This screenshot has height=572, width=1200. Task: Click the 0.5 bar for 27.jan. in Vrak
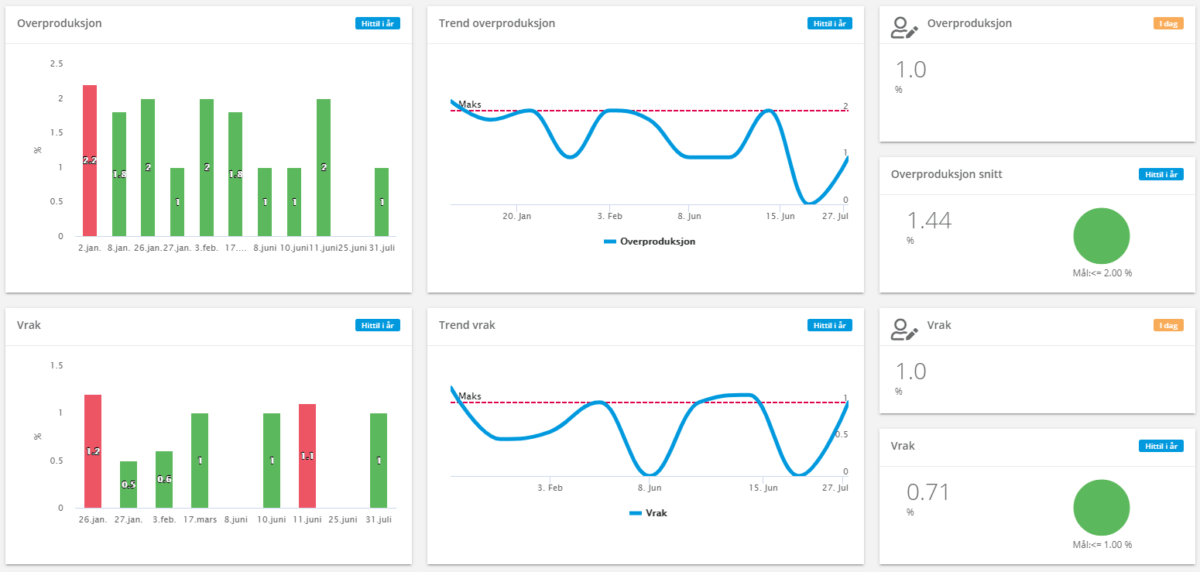point(128,484)
